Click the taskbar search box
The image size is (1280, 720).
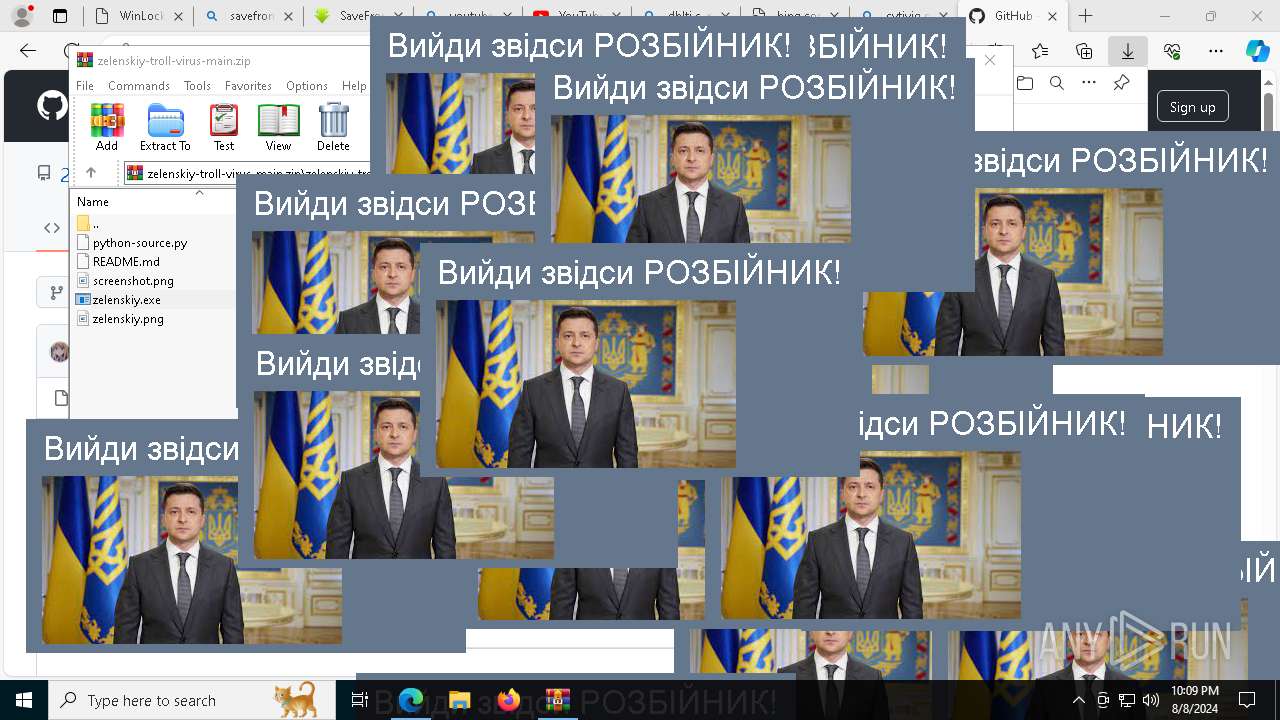[194, 700]
